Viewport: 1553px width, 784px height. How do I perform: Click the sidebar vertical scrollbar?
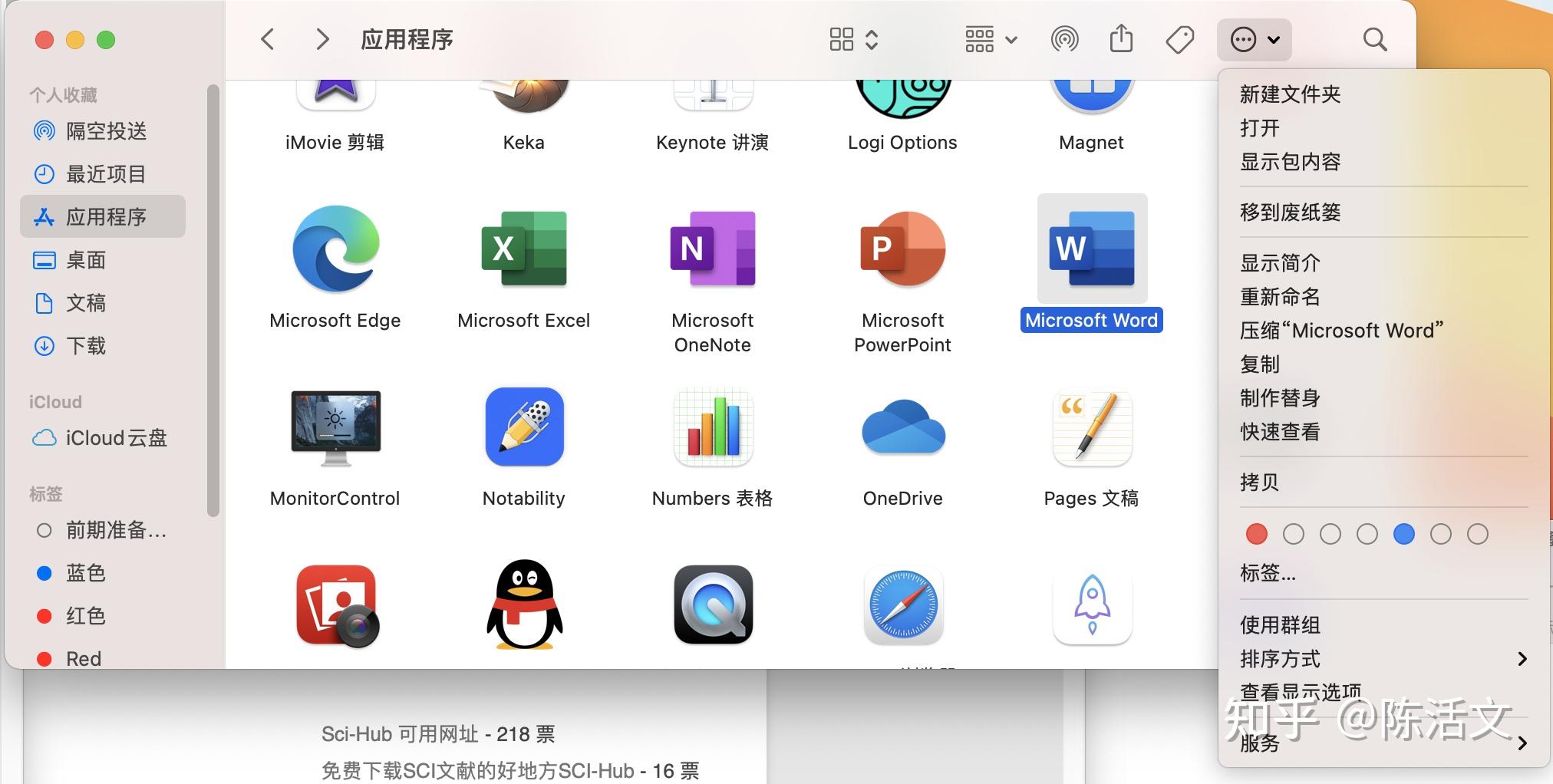point(213,301)
